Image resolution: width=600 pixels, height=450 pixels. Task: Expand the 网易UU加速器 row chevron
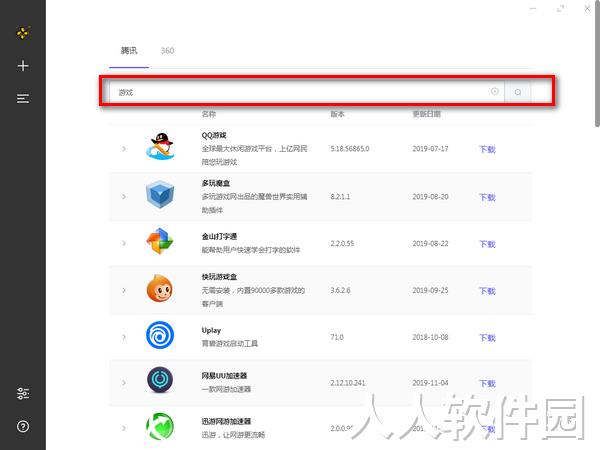tap(124, 383)
